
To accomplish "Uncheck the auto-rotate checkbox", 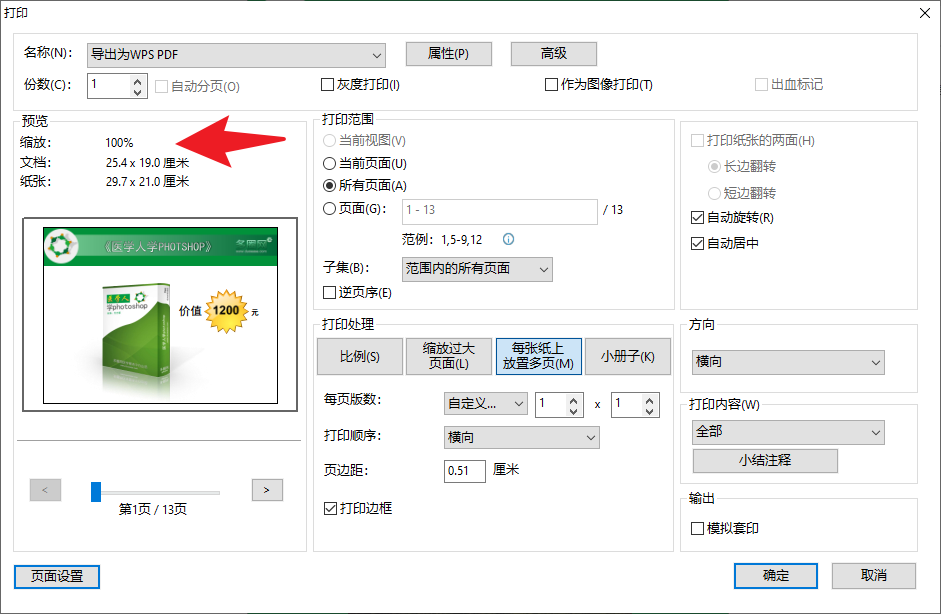I will click(x=698, y=217).
